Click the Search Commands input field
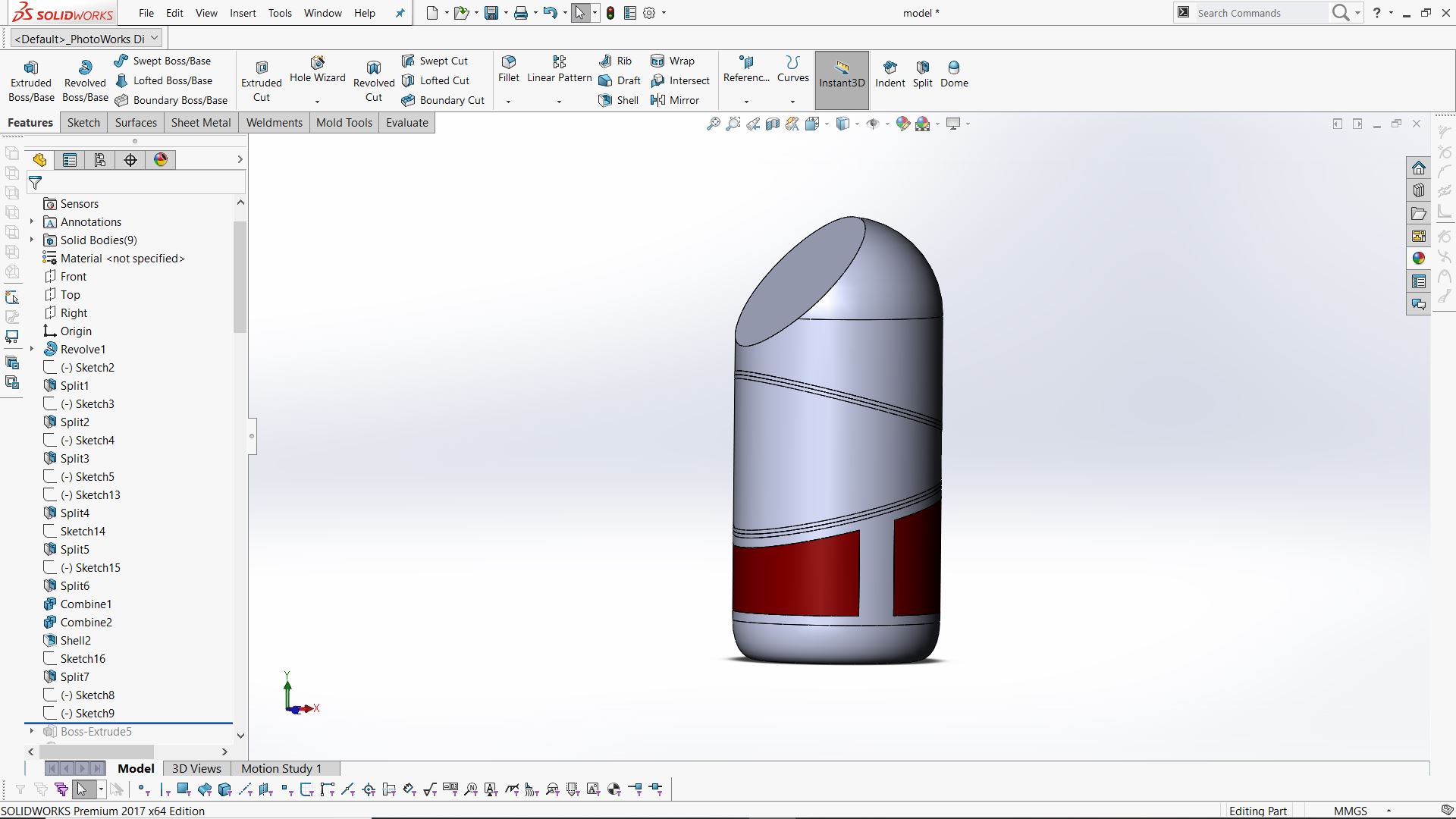 (x=1259, y=13)
